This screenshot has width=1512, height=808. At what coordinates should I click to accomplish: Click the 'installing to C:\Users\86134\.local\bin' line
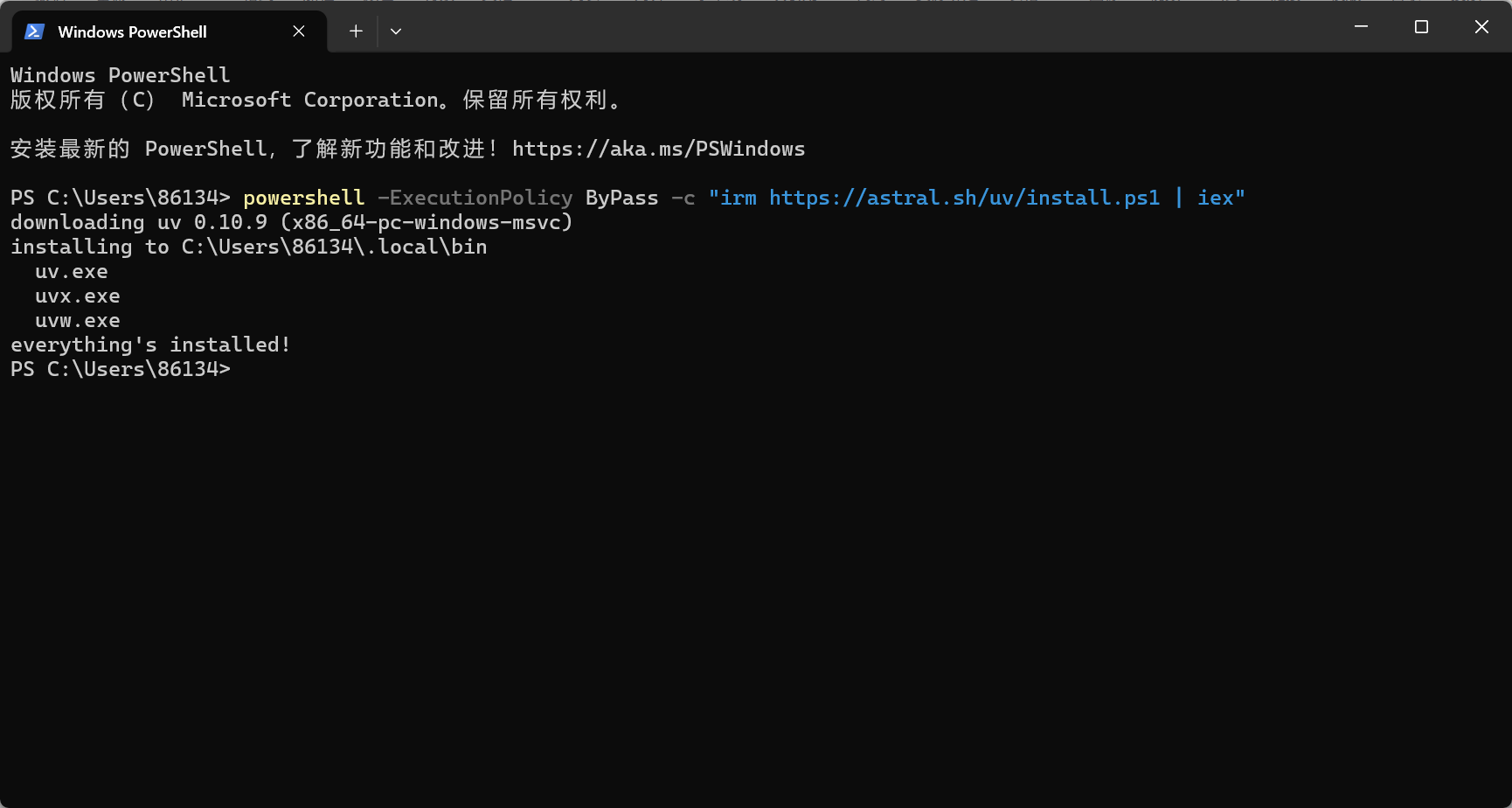tap(248, 247)
